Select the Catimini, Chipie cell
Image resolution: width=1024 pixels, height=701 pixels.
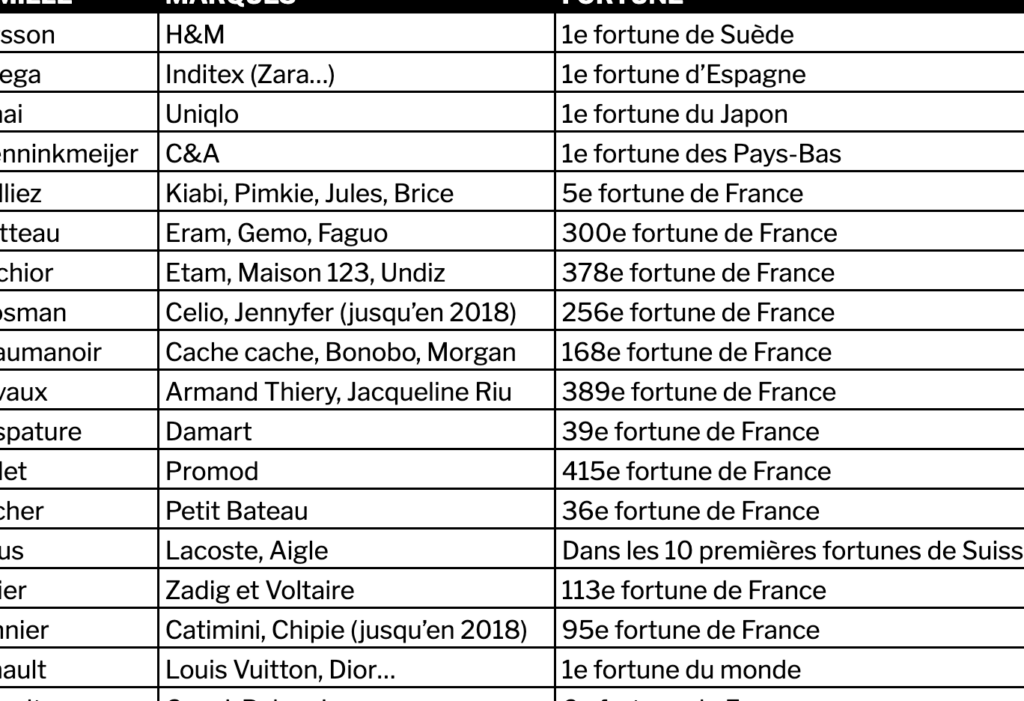click(x=357, y=629)
